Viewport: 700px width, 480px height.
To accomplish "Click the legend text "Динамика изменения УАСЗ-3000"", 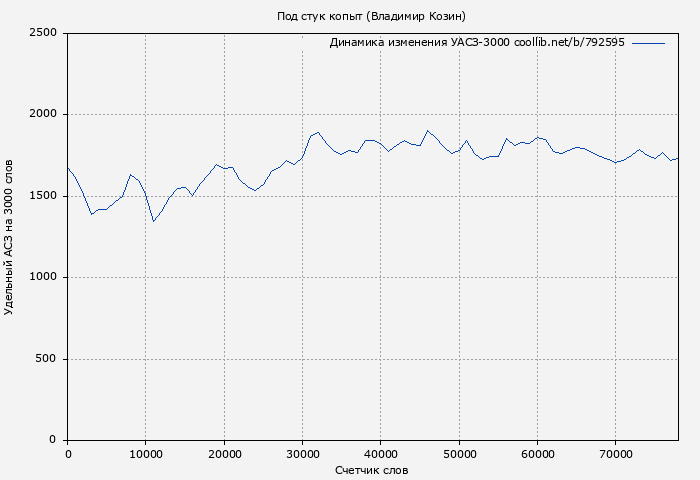I will coord(419,43).
